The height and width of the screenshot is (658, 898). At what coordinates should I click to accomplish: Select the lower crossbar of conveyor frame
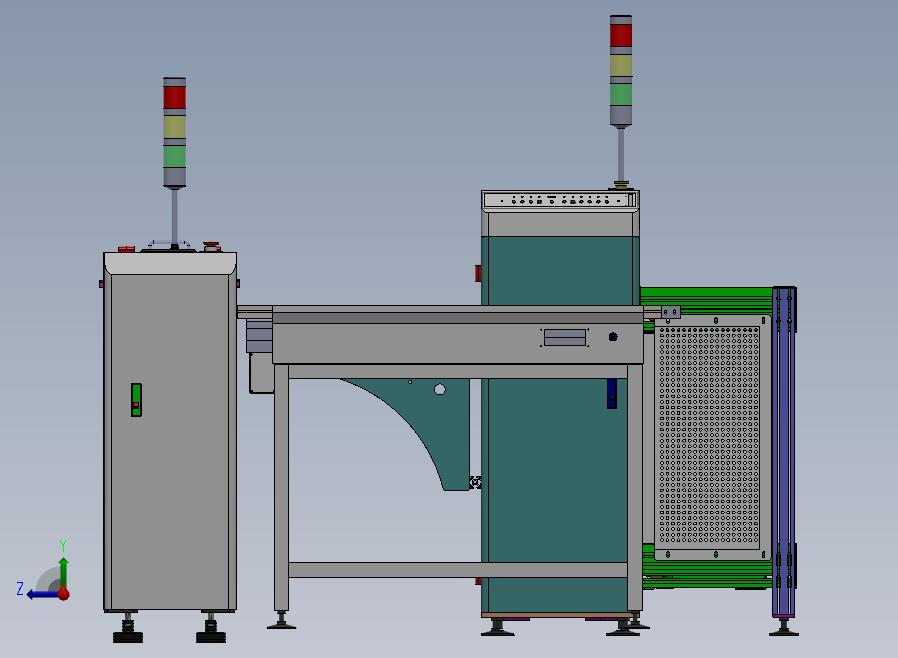click(x=458, y=569)
